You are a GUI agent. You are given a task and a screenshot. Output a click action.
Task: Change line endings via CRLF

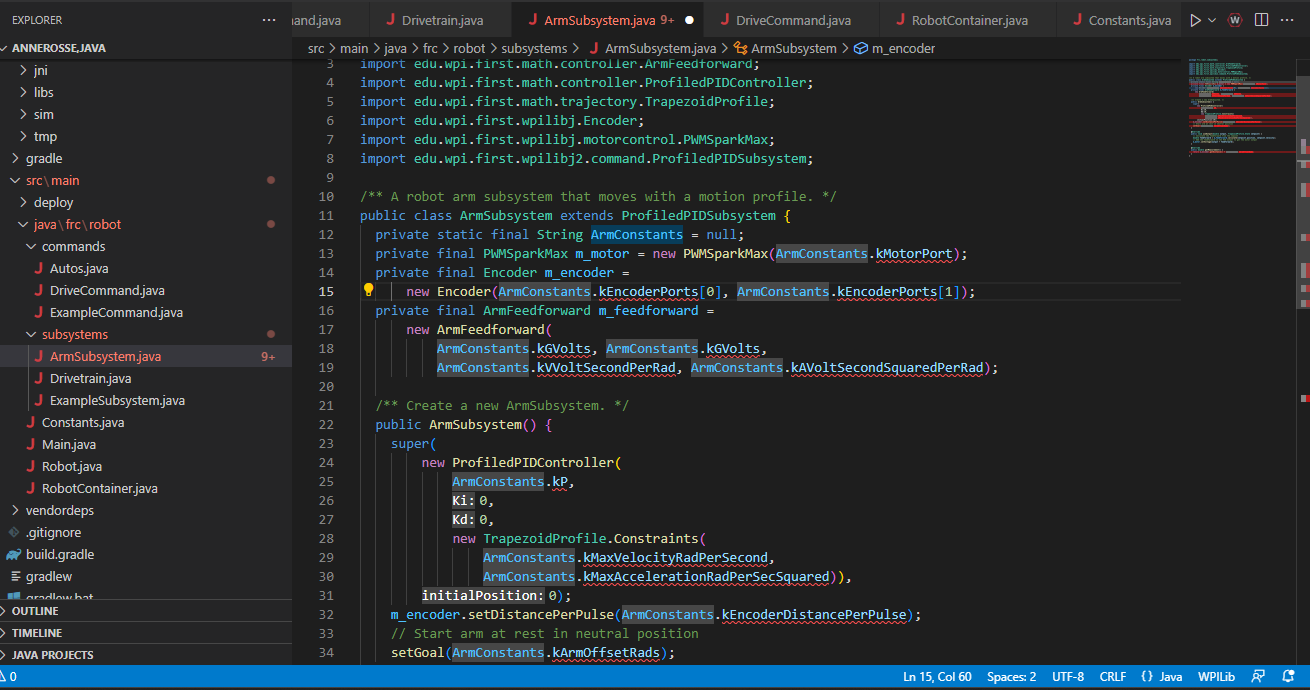click(x=1113, y=676)
